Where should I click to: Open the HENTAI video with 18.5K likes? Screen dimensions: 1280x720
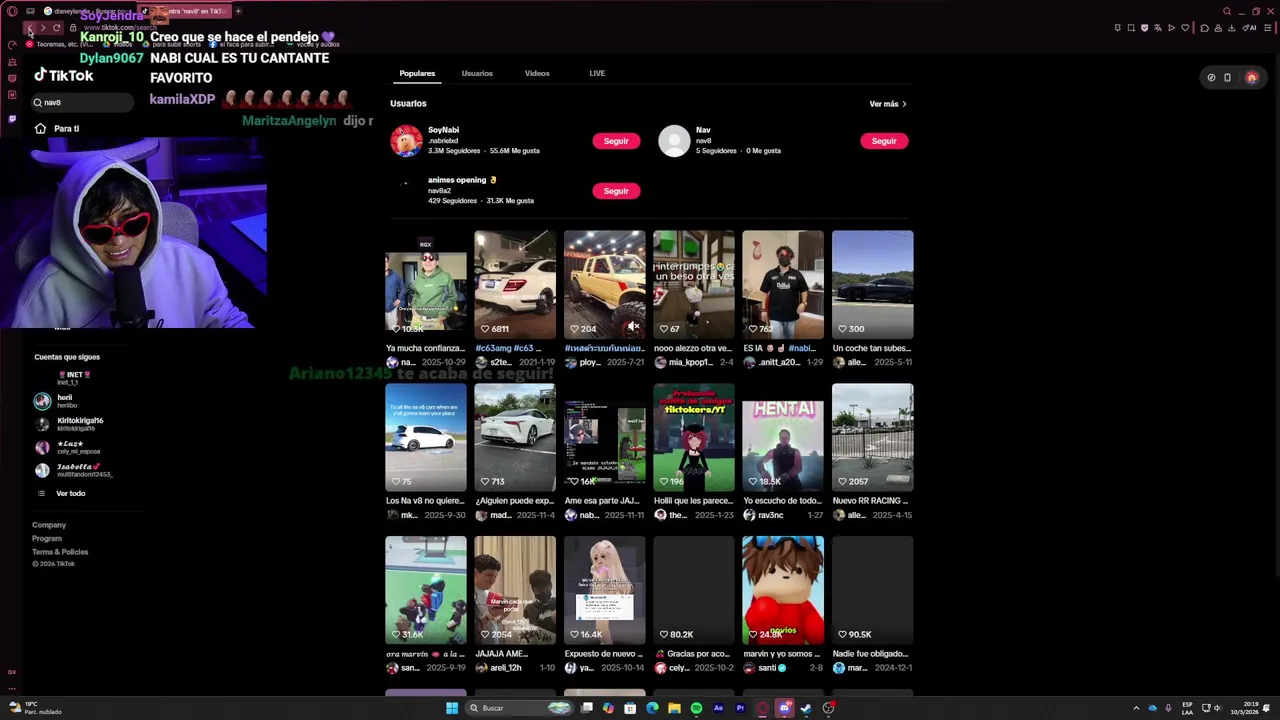point(783,437)
